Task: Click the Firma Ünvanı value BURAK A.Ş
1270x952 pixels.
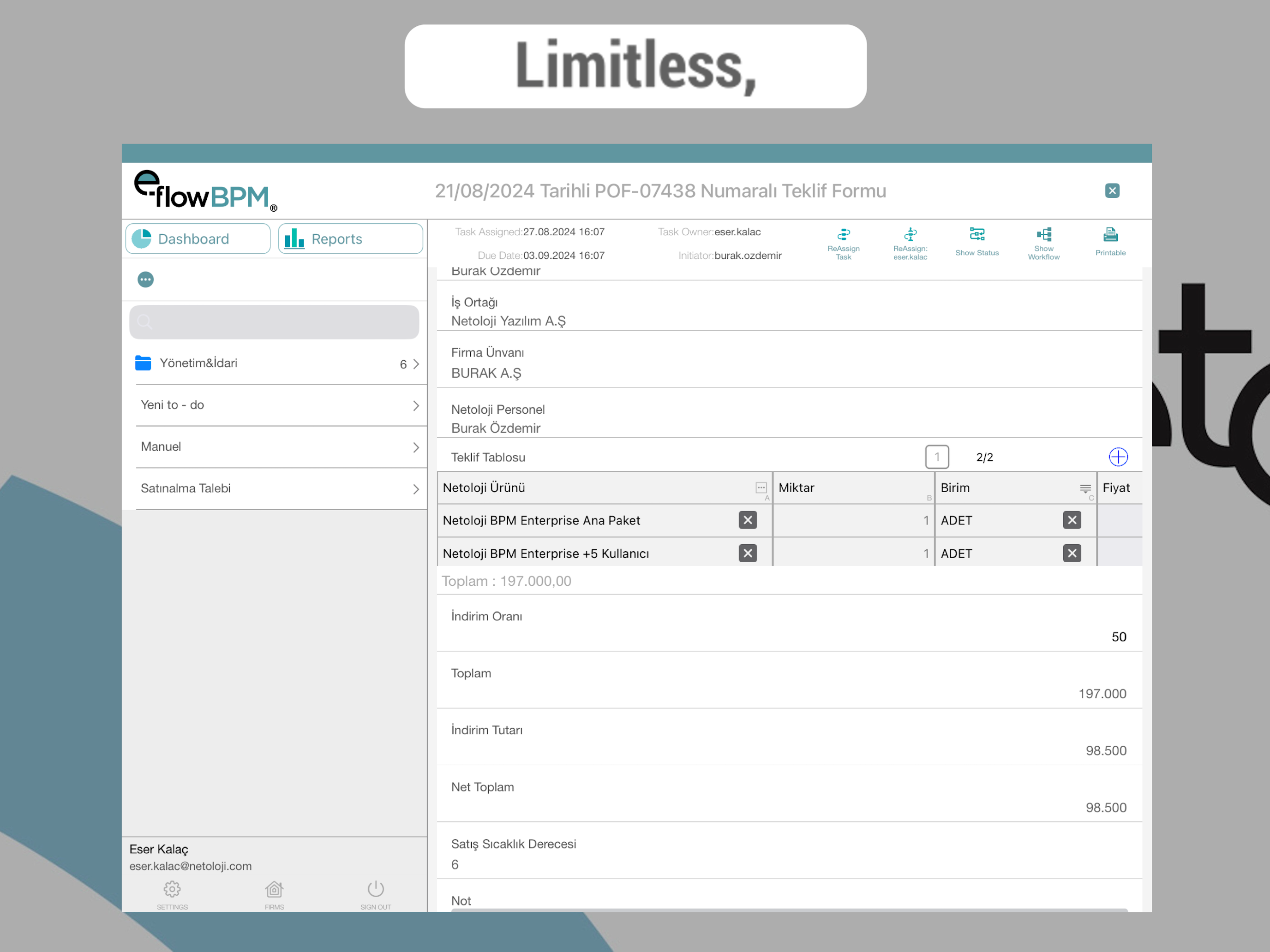Action: click(486, 373)
